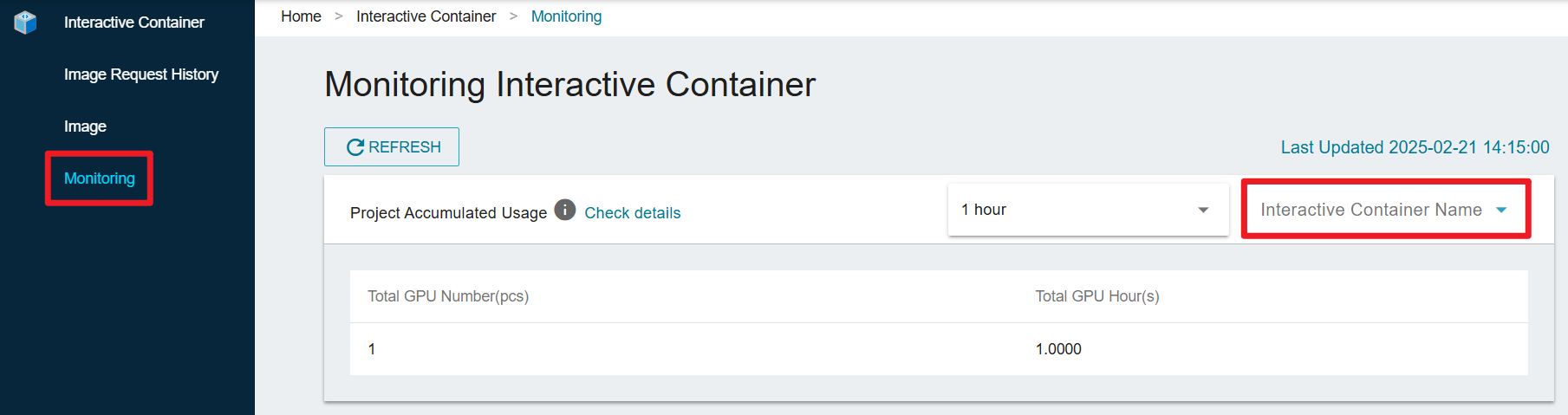This screenshot has height=415, width=1568.
Task: Click the blue arrow beside Interactive Container Name
Action: 1501,210
